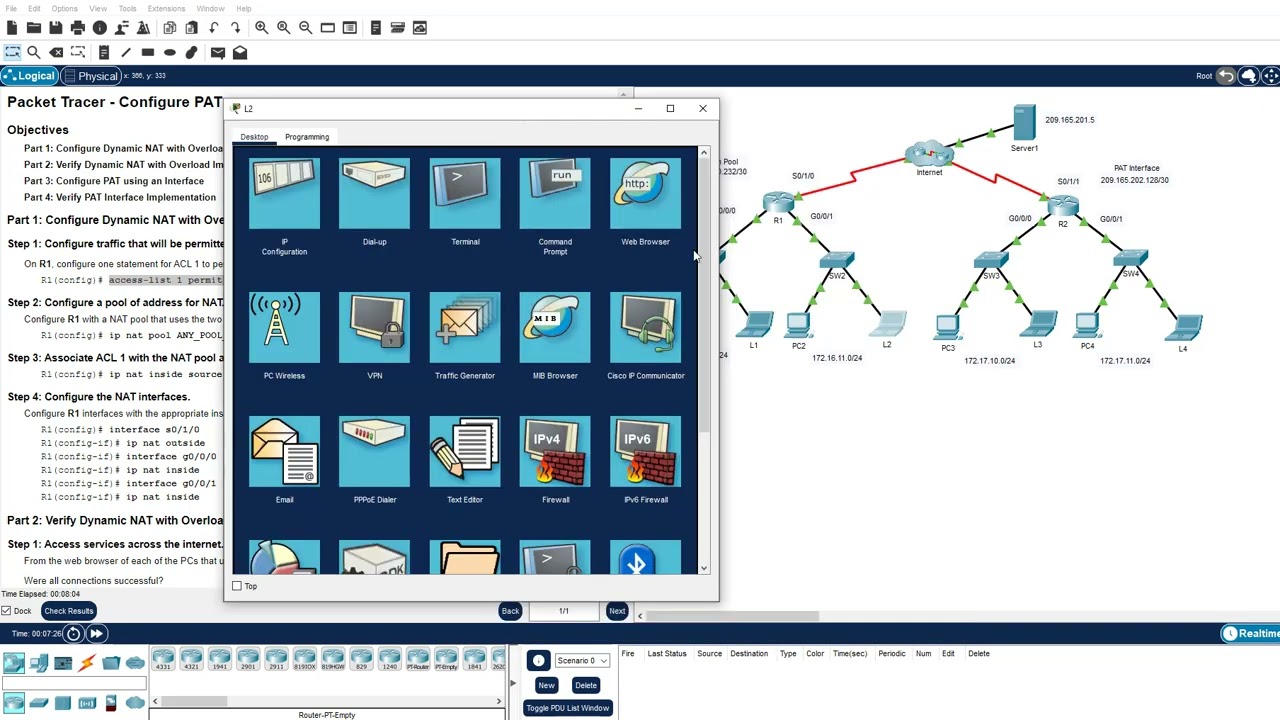This screenshot has width=1280, height=720.
Task: Click the Fast Forward Time button
Action: click(96, 633)
